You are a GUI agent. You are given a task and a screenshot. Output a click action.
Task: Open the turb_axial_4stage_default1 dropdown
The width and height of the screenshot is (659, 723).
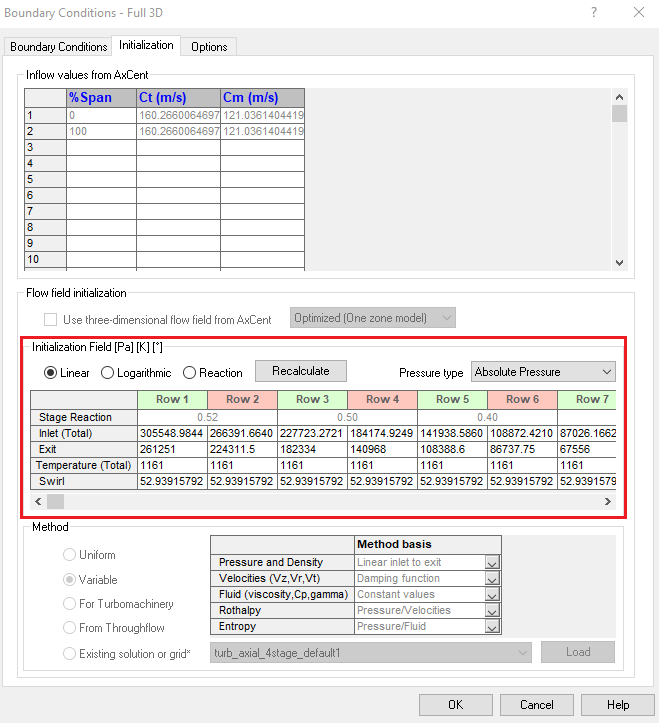coord(371,653)
